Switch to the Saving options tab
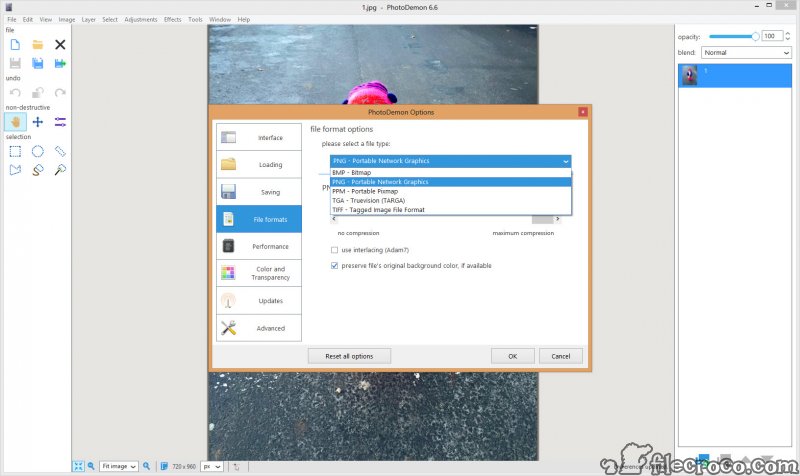The width and height of the screenshot is (800, 476). 259,192
